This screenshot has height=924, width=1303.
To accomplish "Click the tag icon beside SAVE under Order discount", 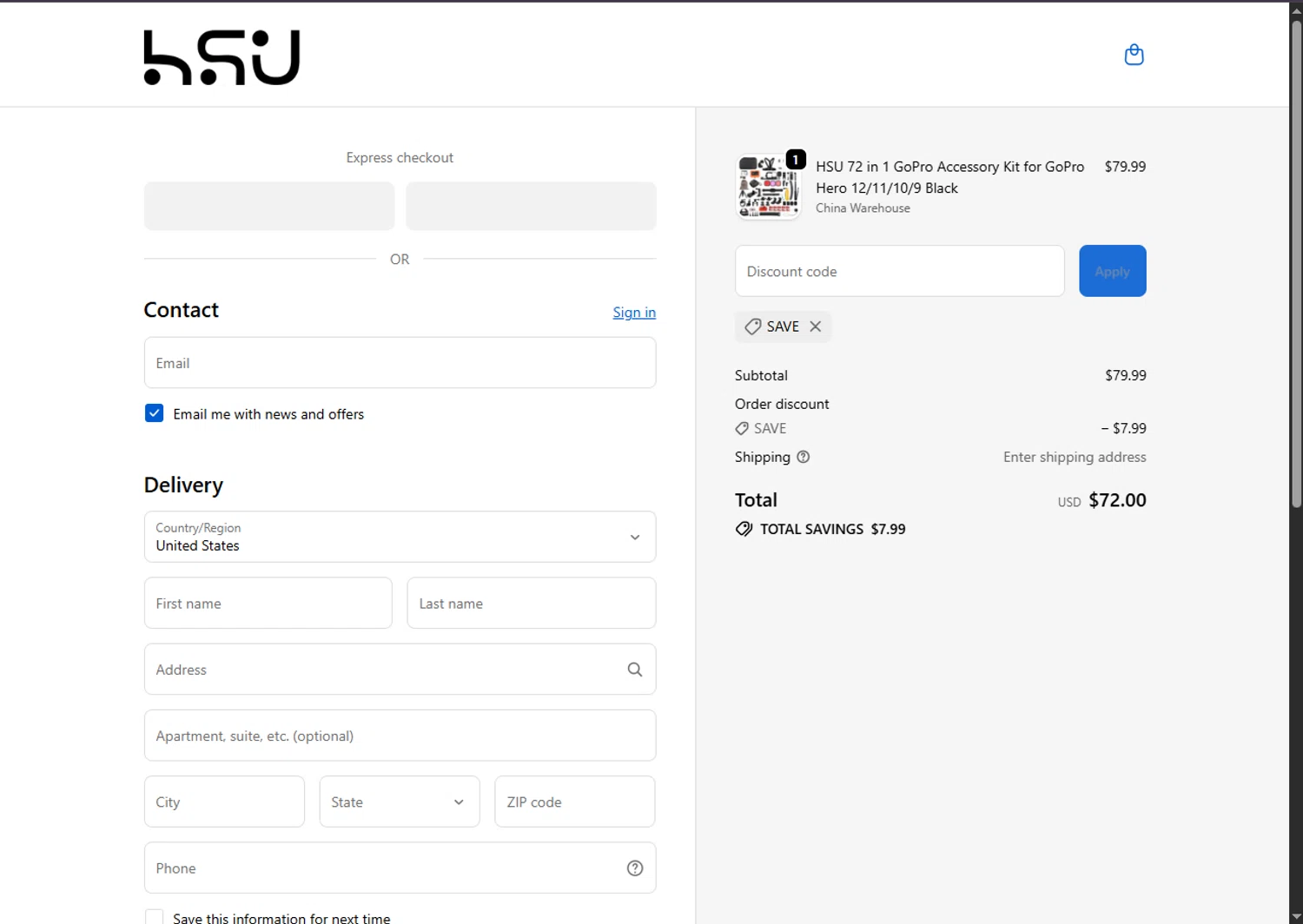I will pos(742,428).
